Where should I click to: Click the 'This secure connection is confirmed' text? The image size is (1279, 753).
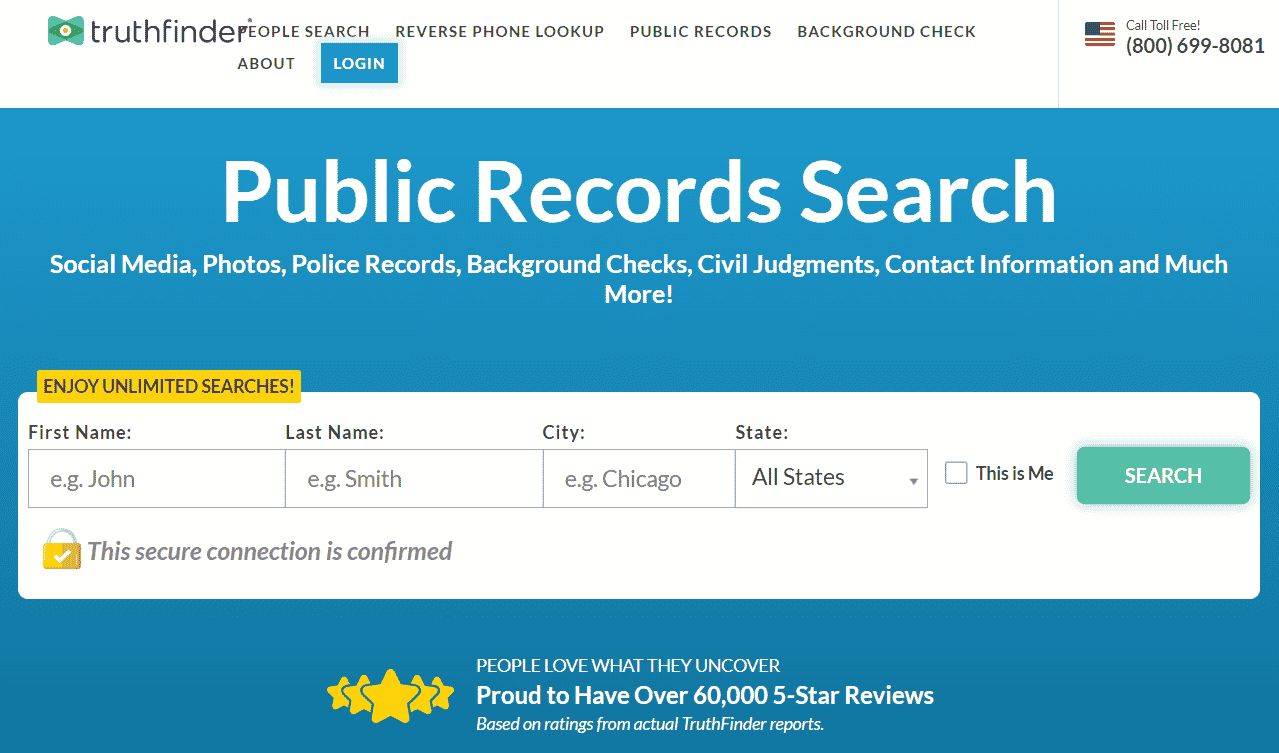tap(270, 551)
